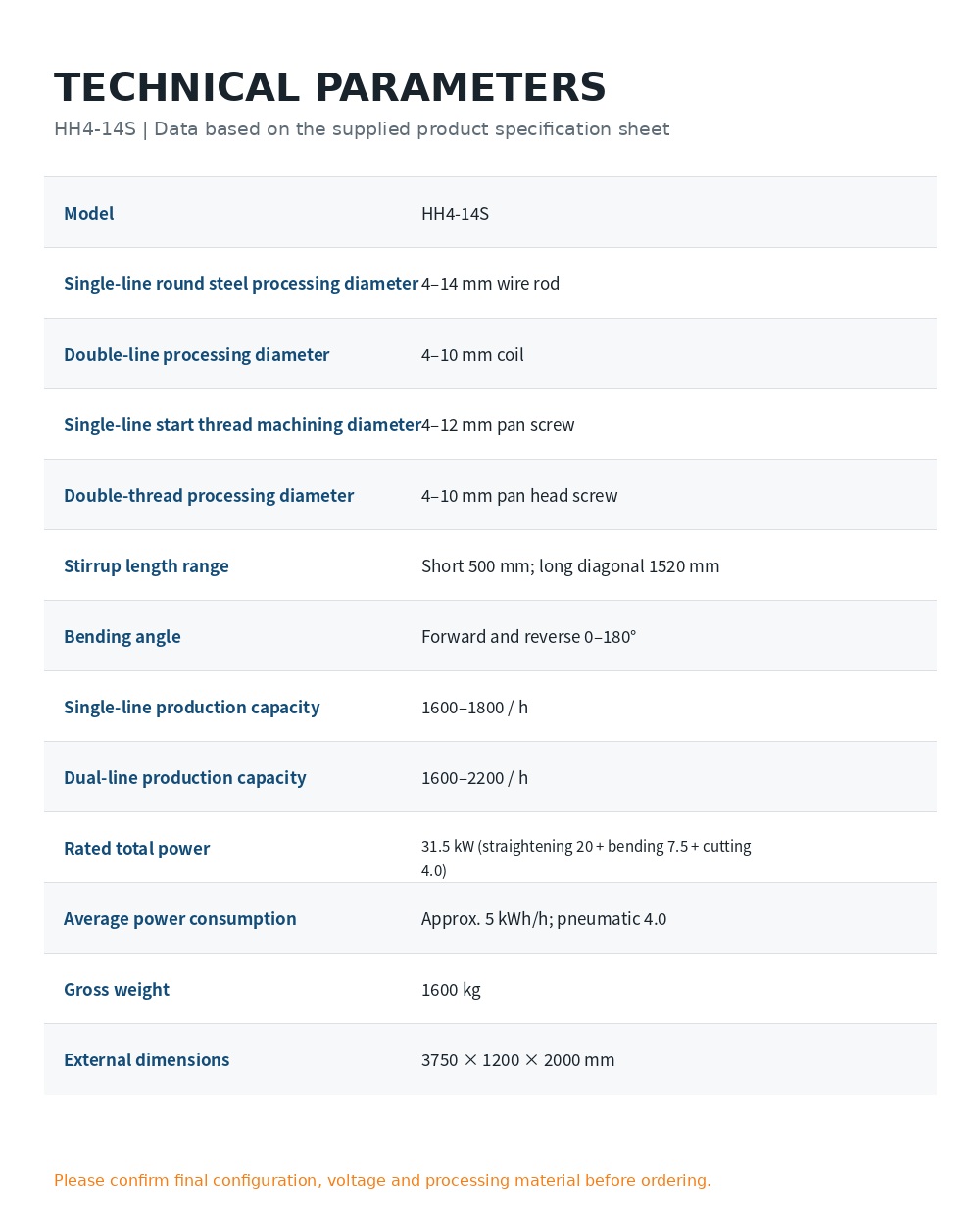Select the 3750 × 1200 × 2000 mm value
980x1225 pixels.
pyautogui.click(x=518, y=1059)
